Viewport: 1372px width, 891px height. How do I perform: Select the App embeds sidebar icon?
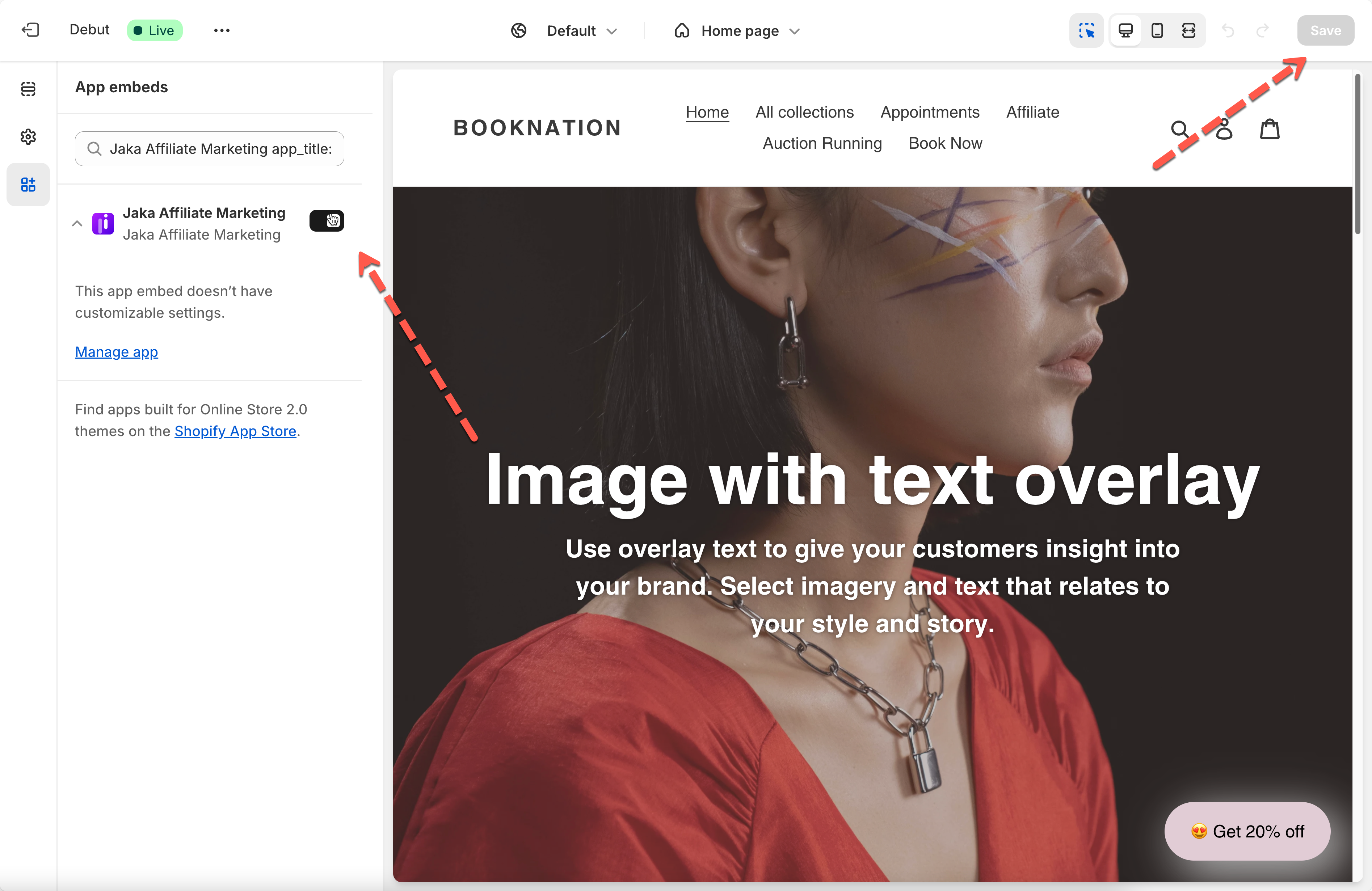[x=28, y=185]
